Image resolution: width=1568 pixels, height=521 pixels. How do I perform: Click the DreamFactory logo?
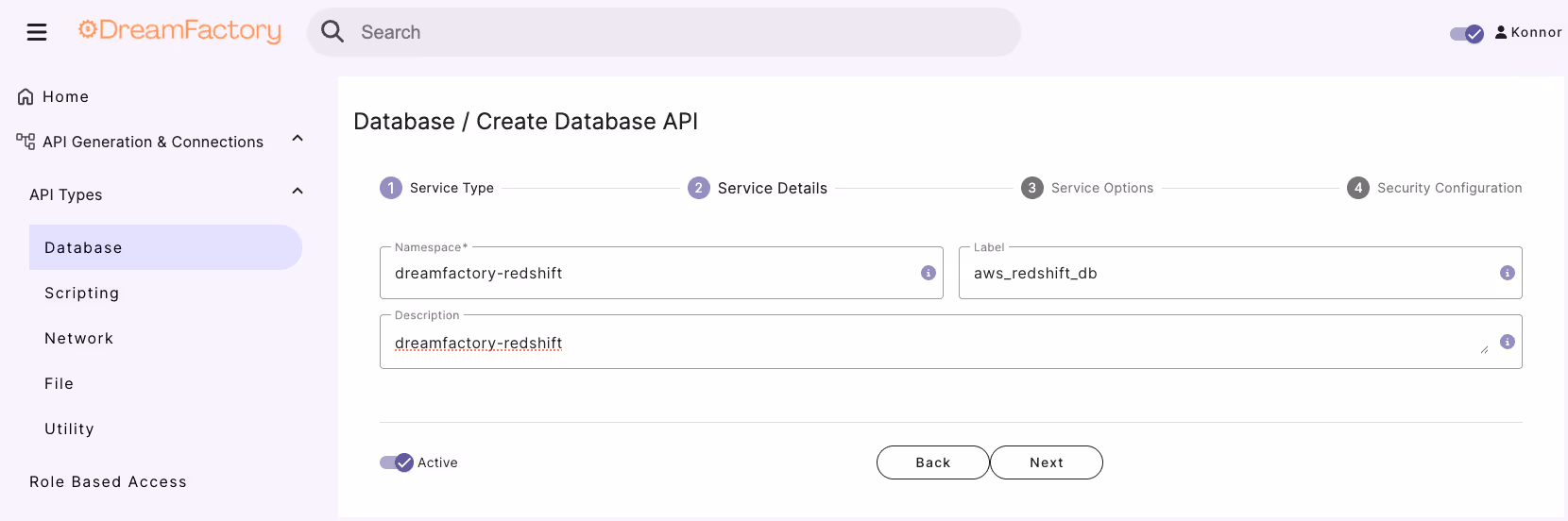[x=179, y=31]
